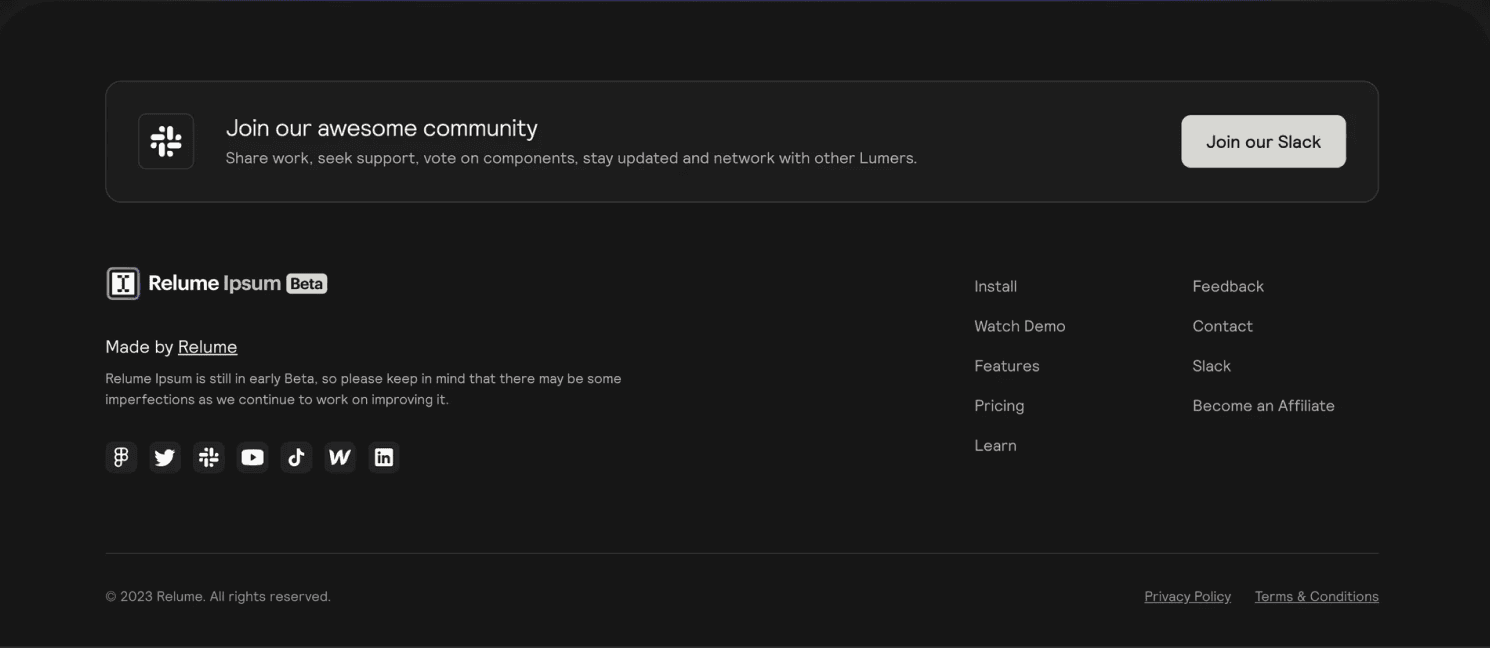Screen dimensions: 1490x648
Task: Click the Relume Ipsum logo
Action: pyautogui.click(x=217, y=283)
